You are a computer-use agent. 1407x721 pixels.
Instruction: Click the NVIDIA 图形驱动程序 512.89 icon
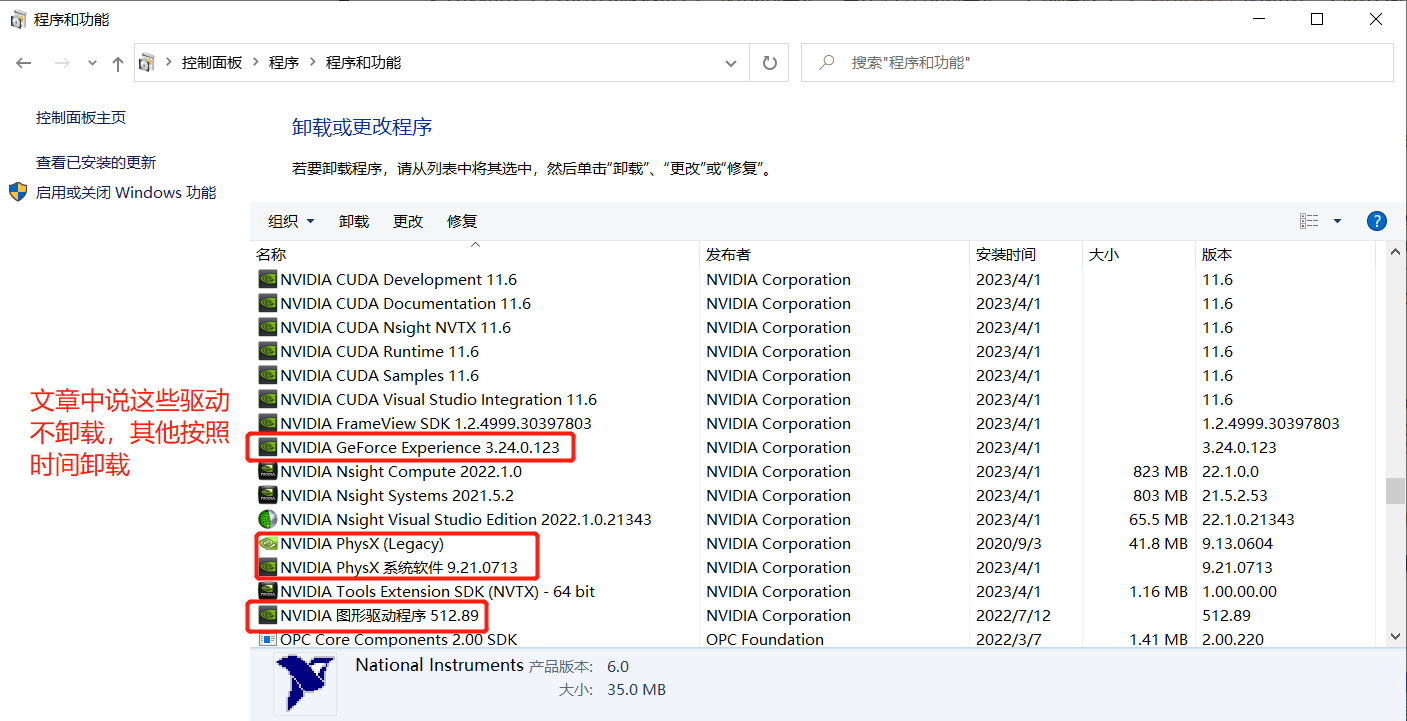(x=267, y=616)
